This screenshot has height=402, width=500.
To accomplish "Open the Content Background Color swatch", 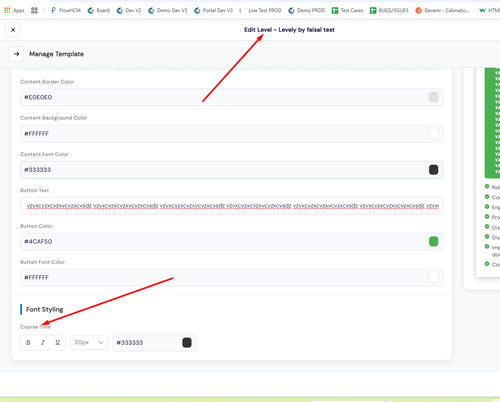I will 433,134.
